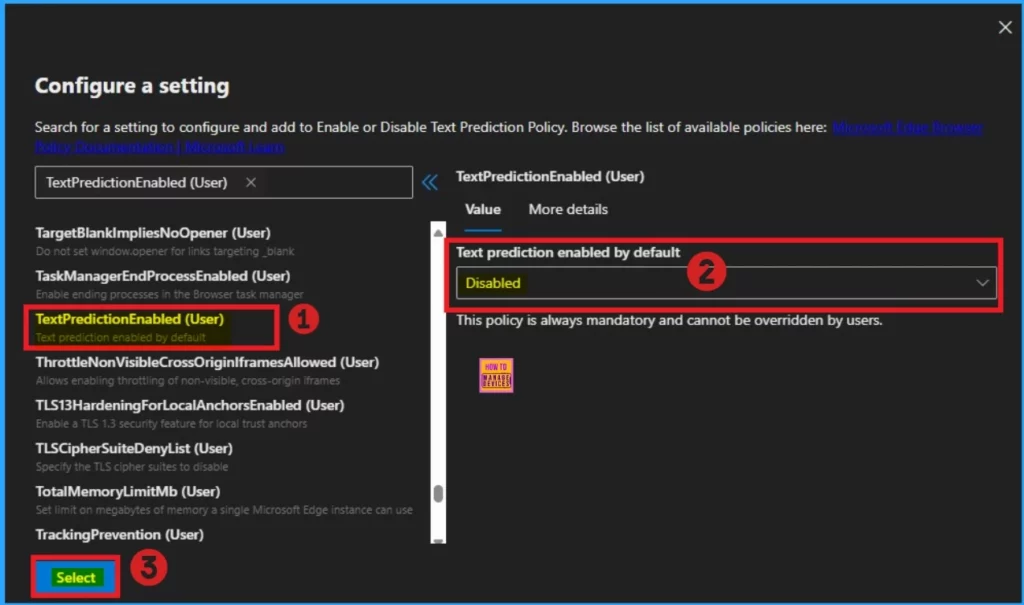Select TrackingPrevention (User) setting
1024x605 pixels.
coord(120,534)
